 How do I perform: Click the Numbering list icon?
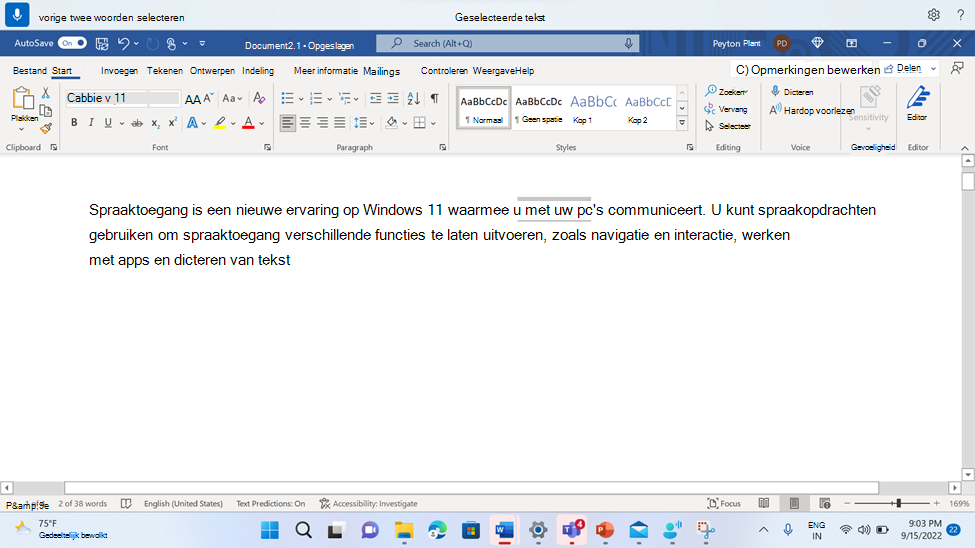[x=316, y=98]
